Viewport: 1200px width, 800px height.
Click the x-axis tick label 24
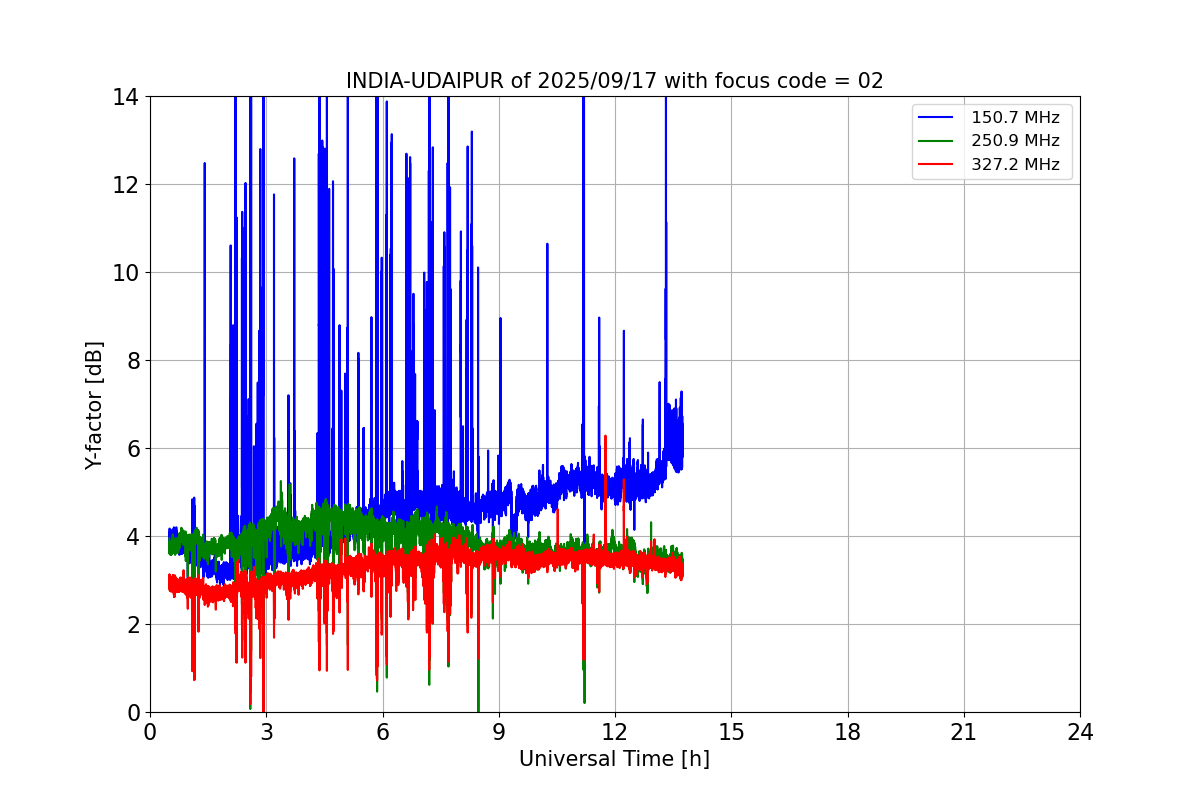pos(1080,731)
